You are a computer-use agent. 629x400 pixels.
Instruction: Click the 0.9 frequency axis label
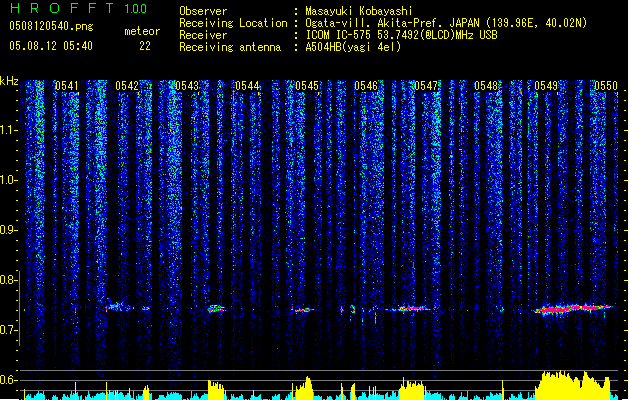pyautogui.click(x=9, y=230)
